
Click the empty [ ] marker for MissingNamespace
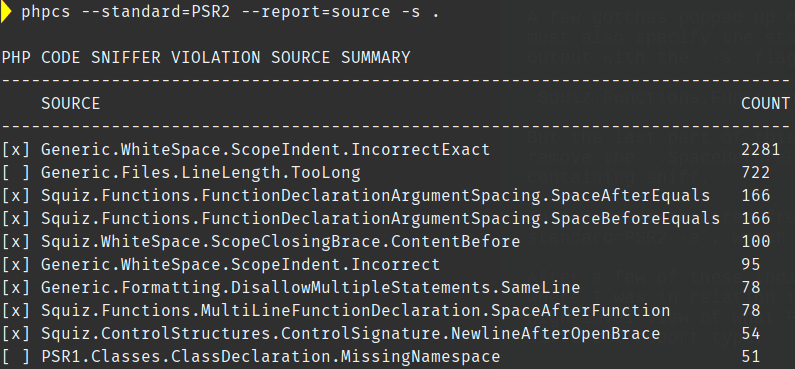point(16,357)
